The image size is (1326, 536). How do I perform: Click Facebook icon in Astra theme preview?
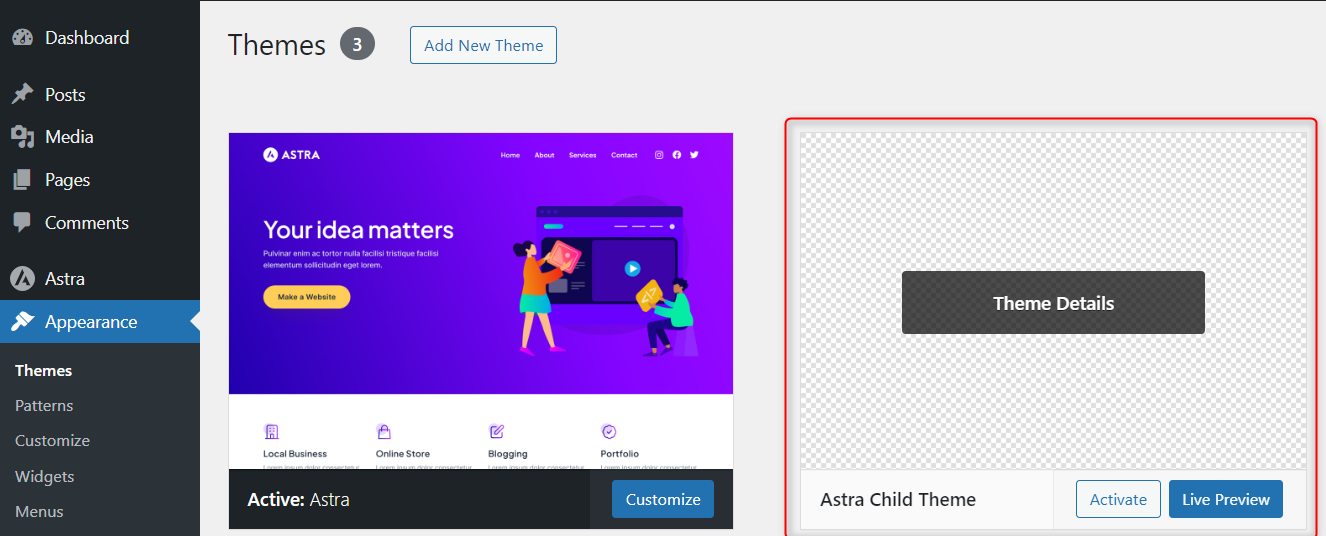pyautogui.click(x=677, y=155)
